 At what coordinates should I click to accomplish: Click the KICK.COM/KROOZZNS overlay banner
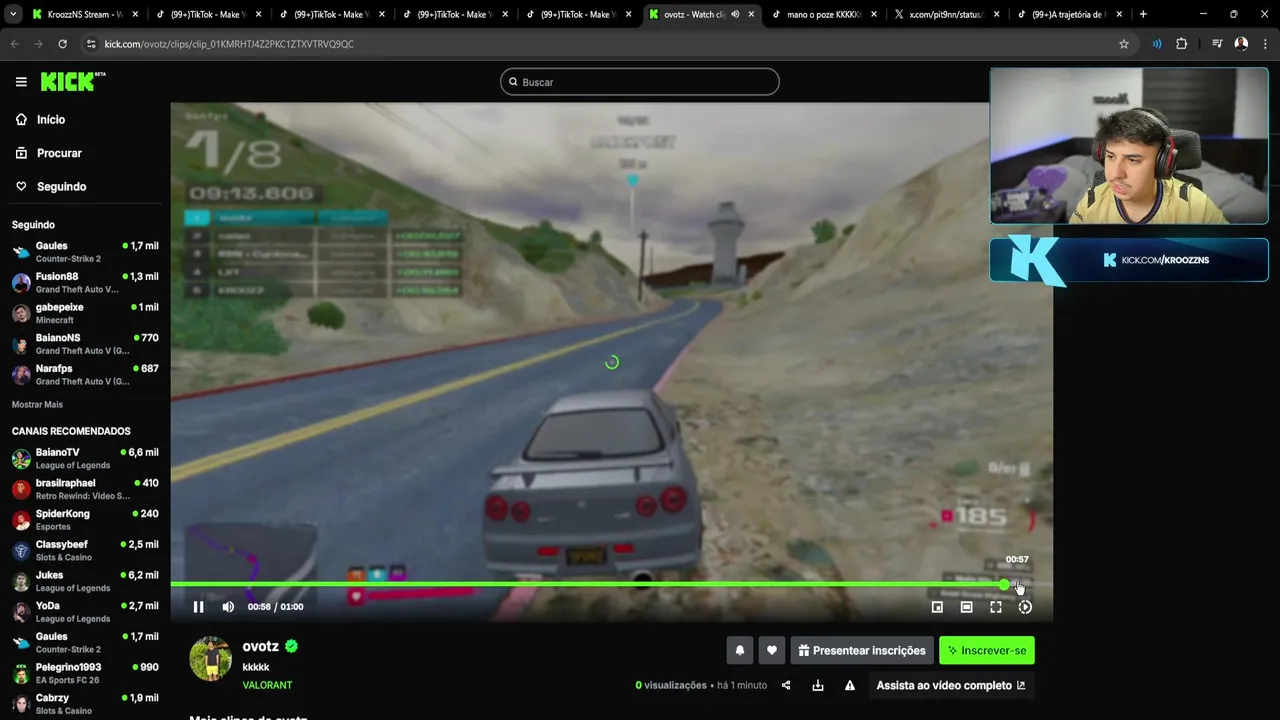(x=1129, y=260)
